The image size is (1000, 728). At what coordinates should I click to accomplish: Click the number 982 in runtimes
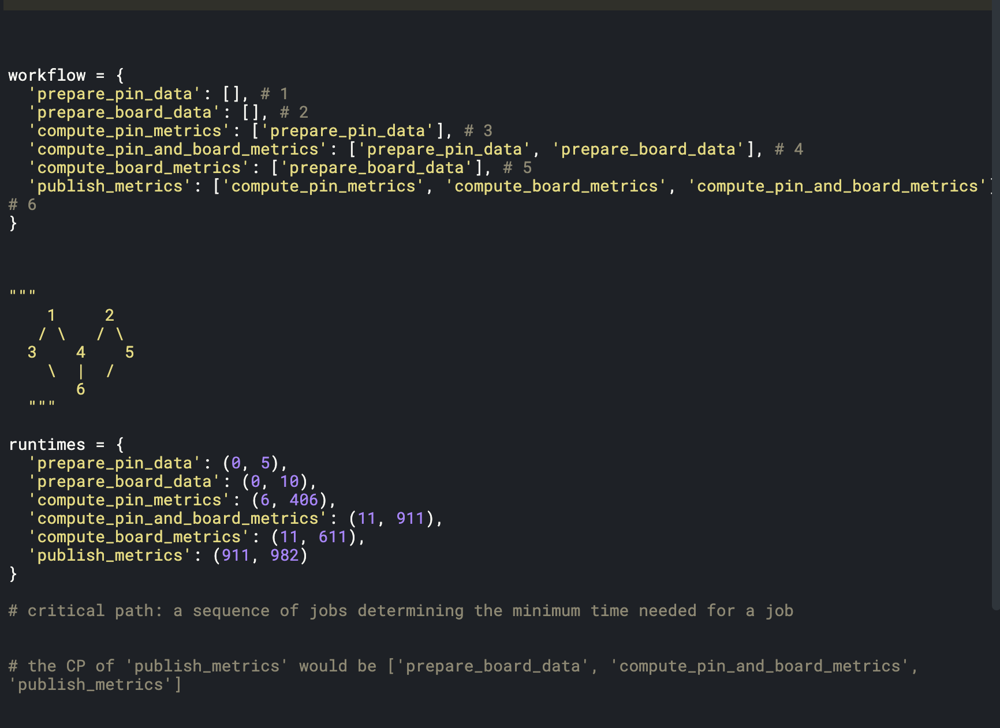[285, 555]
